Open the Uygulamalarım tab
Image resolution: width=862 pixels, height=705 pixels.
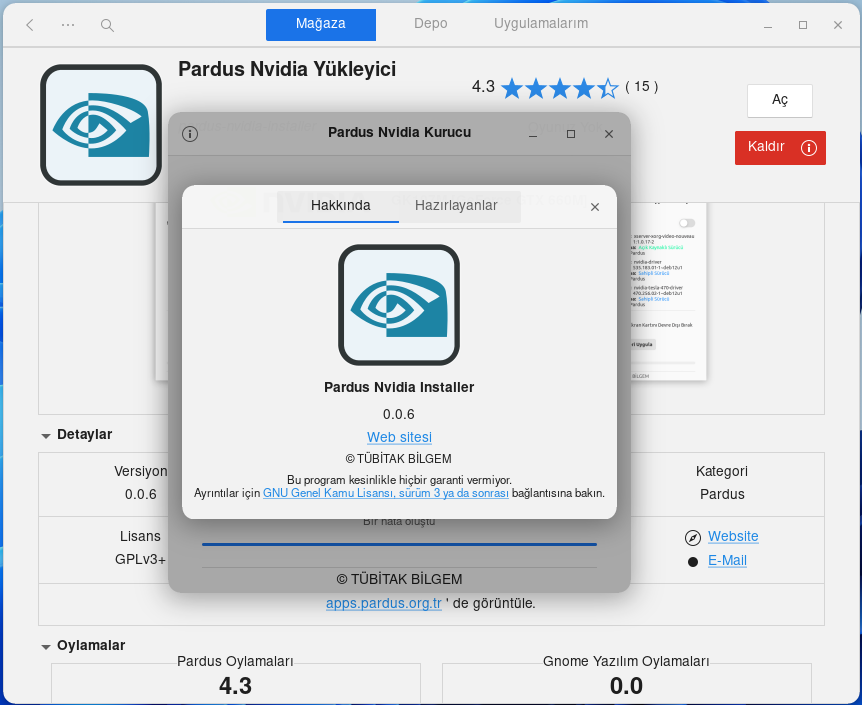pos(541,24)
